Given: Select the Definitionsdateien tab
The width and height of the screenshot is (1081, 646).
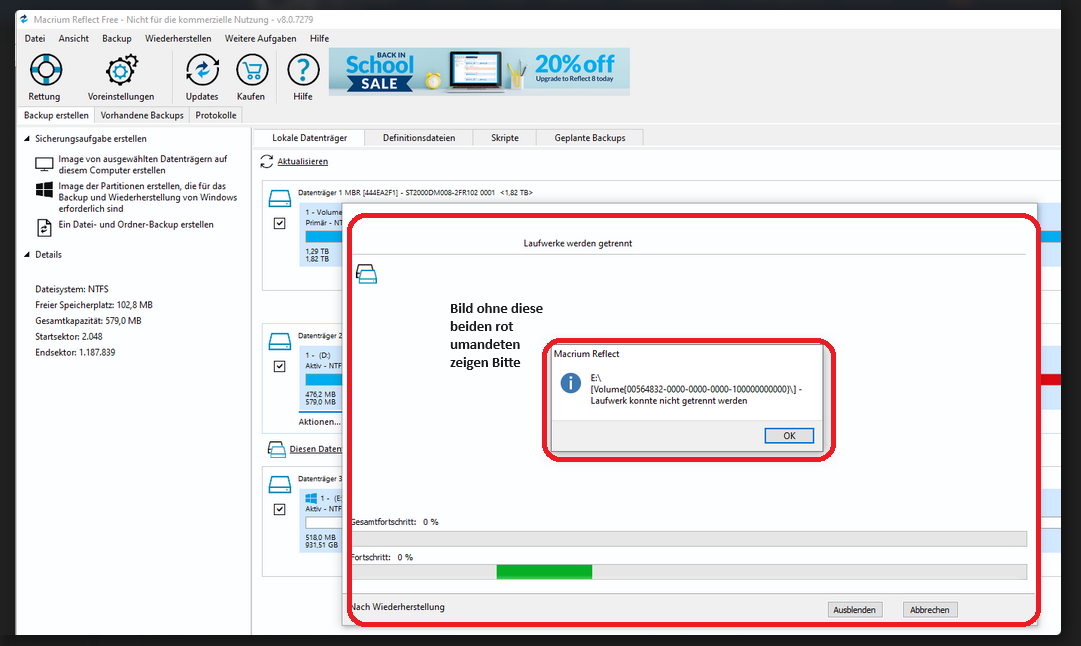Looking at the screenshot, I should 418,138.
